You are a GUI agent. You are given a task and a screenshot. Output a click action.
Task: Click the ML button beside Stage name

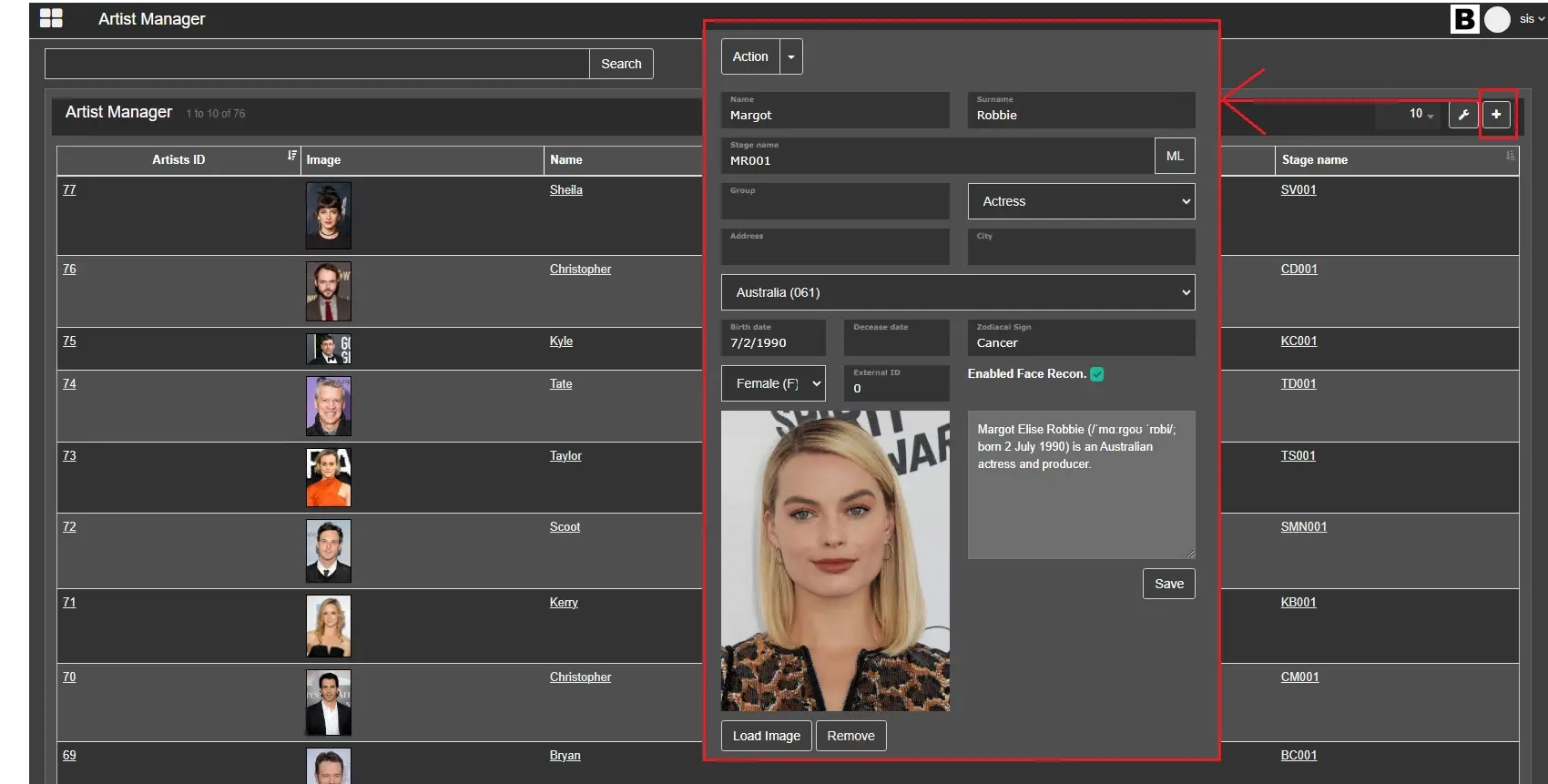1175,156
